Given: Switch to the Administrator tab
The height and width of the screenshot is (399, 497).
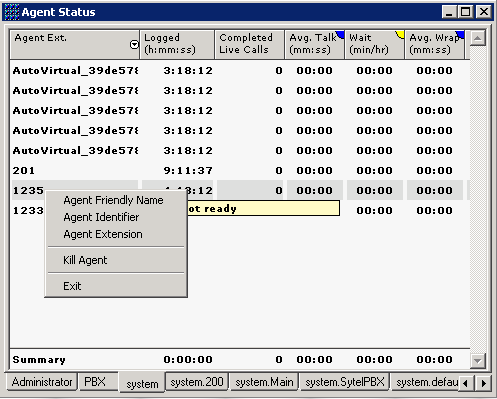Looking at the screenshot, I should [x=42, y=382].
